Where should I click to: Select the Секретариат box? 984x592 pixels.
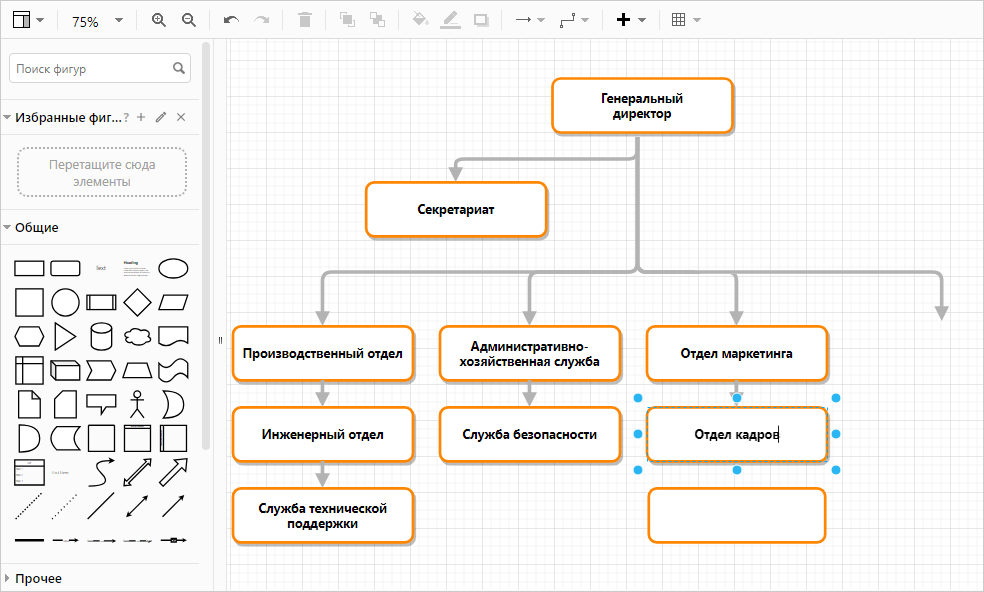point(456,210)
